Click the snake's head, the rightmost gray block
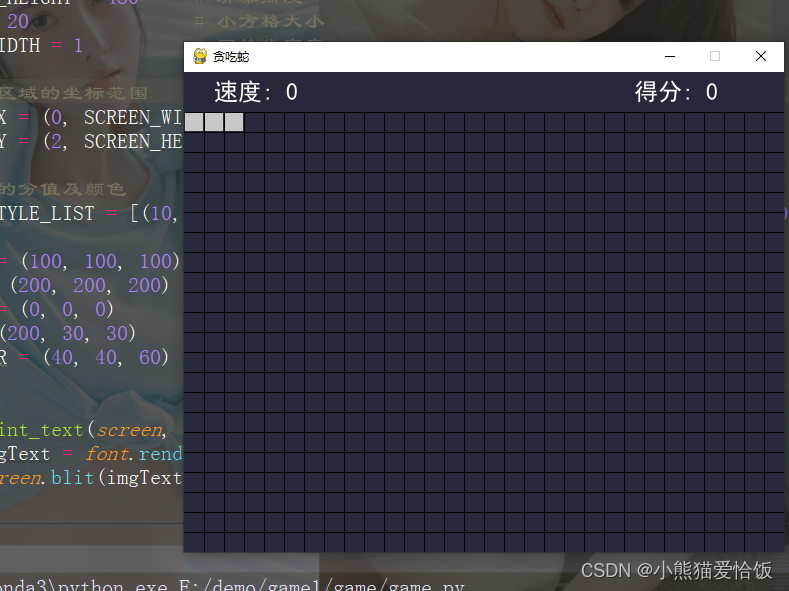789x591 pixels. 234,122
